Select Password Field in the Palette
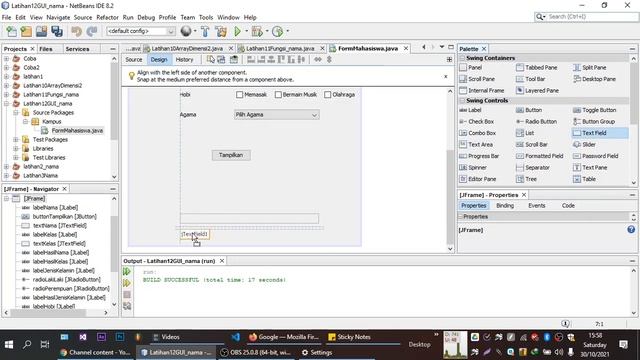The image size is (640, 360). (x=596, y=156)
